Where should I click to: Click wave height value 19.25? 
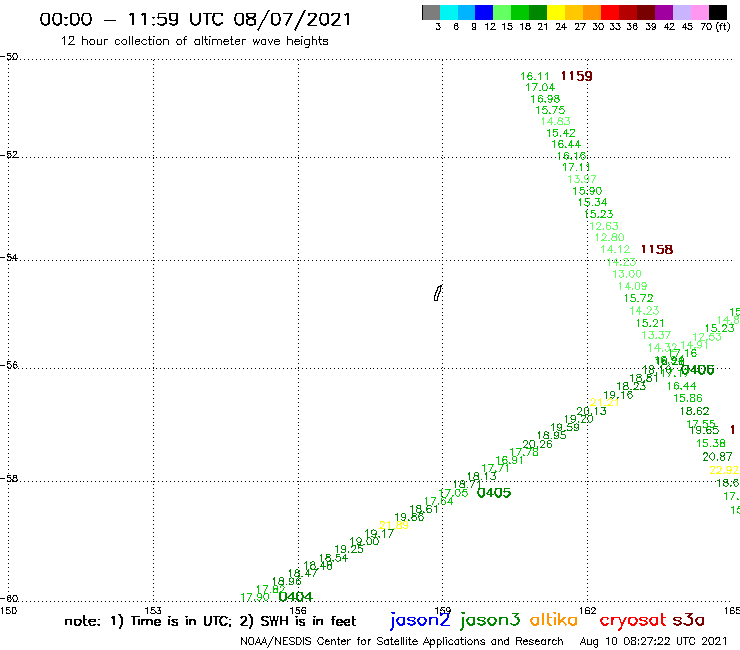[349, 549]
